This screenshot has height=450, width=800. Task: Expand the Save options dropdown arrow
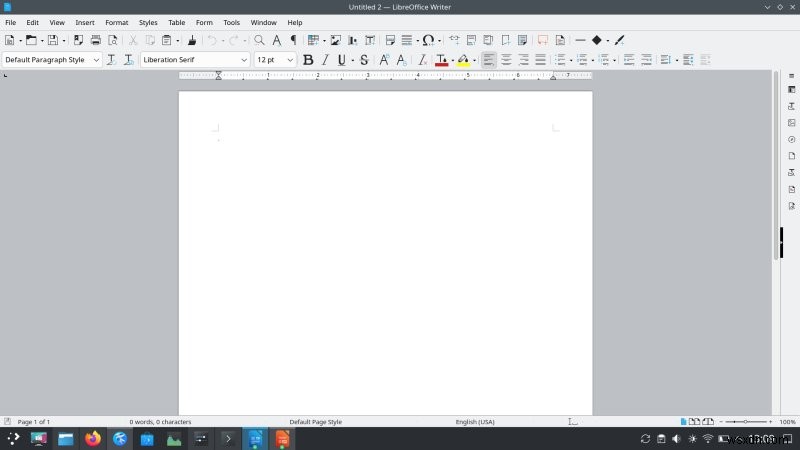point(64,41)
